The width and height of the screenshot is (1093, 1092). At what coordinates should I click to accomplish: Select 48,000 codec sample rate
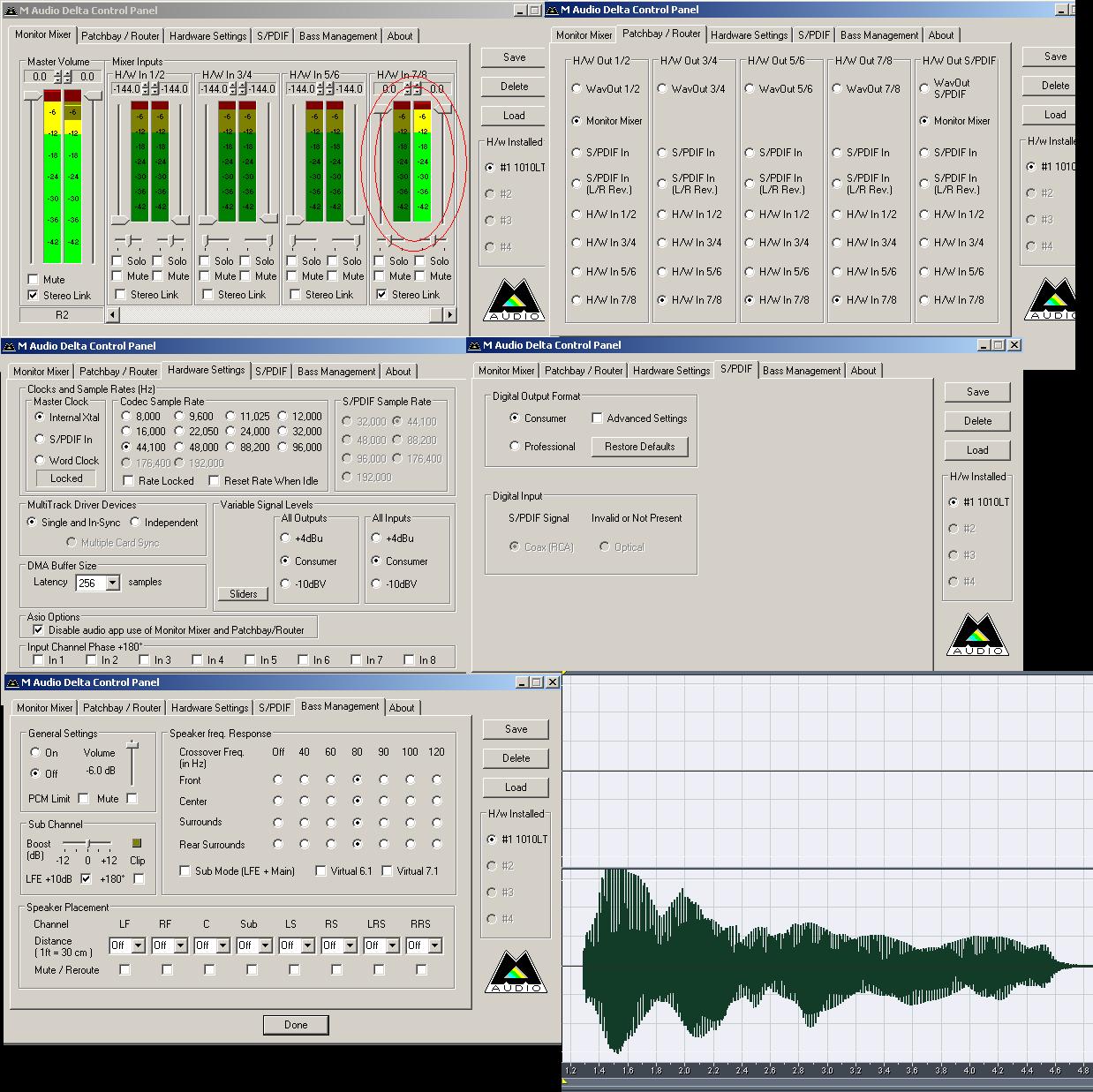point(179,447)
